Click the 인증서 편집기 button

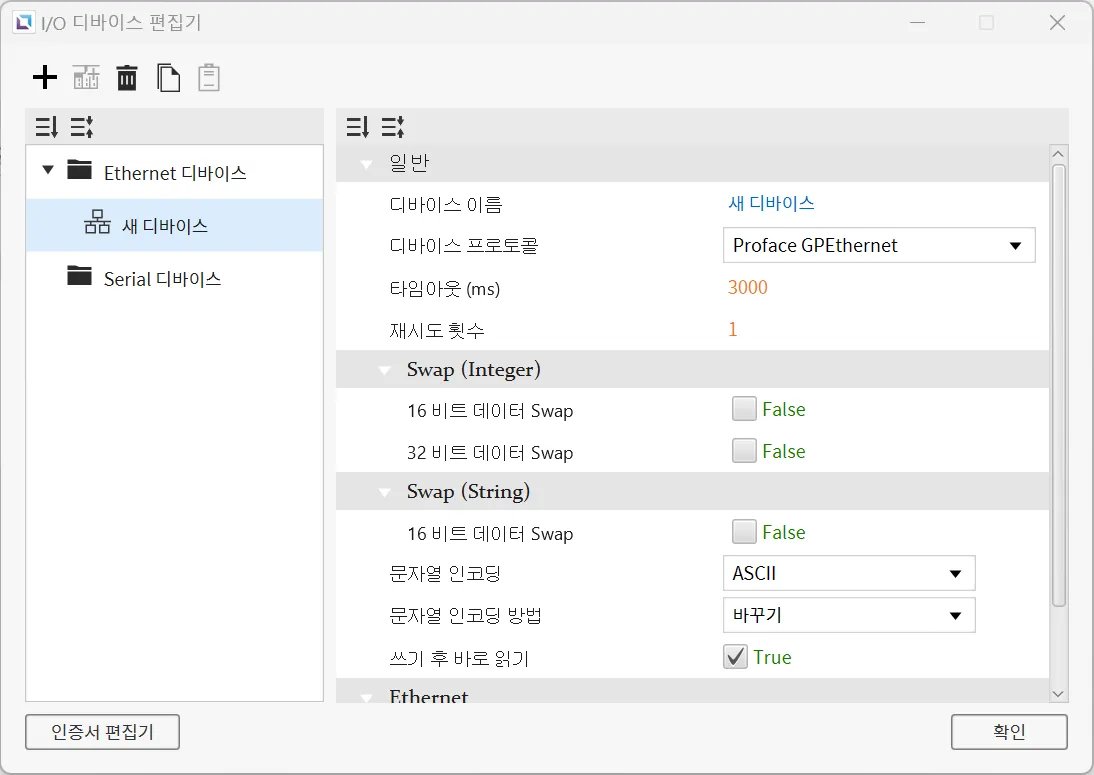(102, 732)
